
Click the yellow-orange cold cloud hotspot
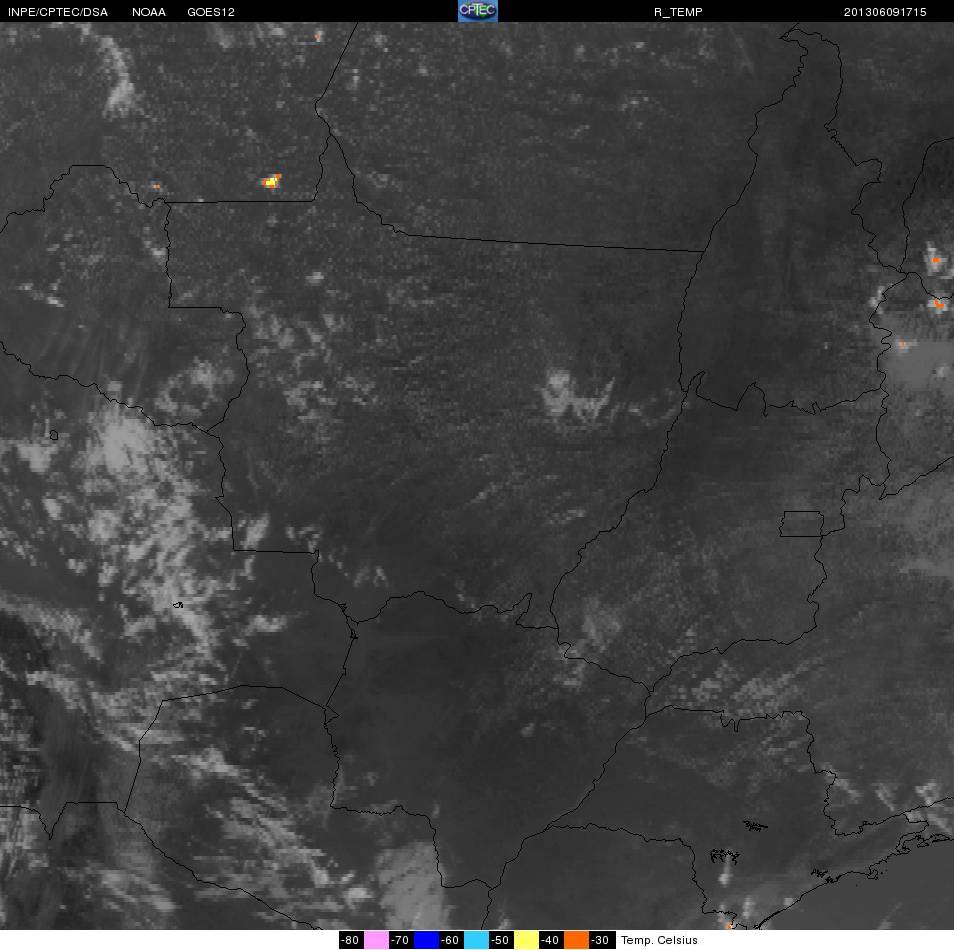[x=271, y=181]
